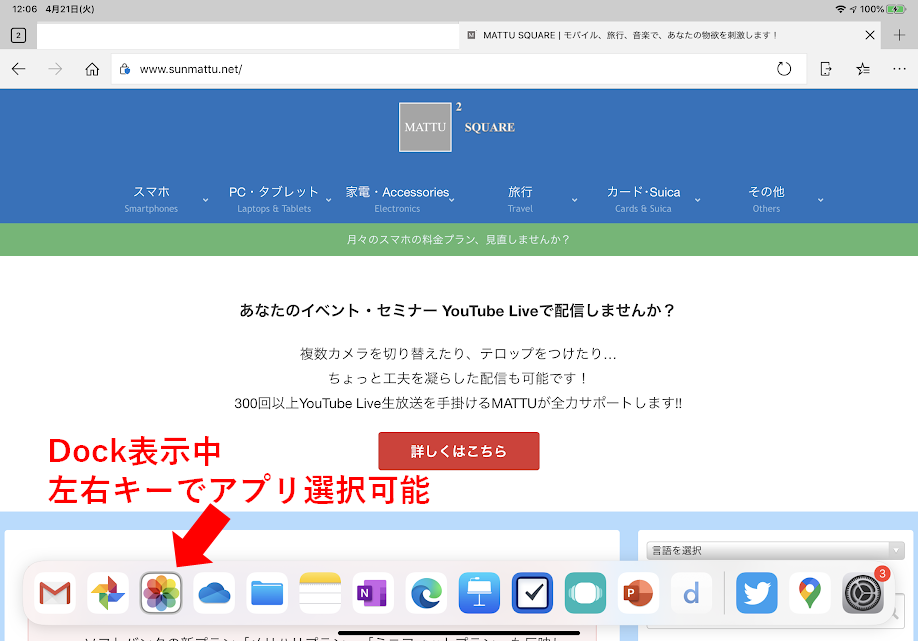Image resolution: width=918 pixels, height=641 pixels.
Task: Open browser three-dots menu
Action: point(899,69)
